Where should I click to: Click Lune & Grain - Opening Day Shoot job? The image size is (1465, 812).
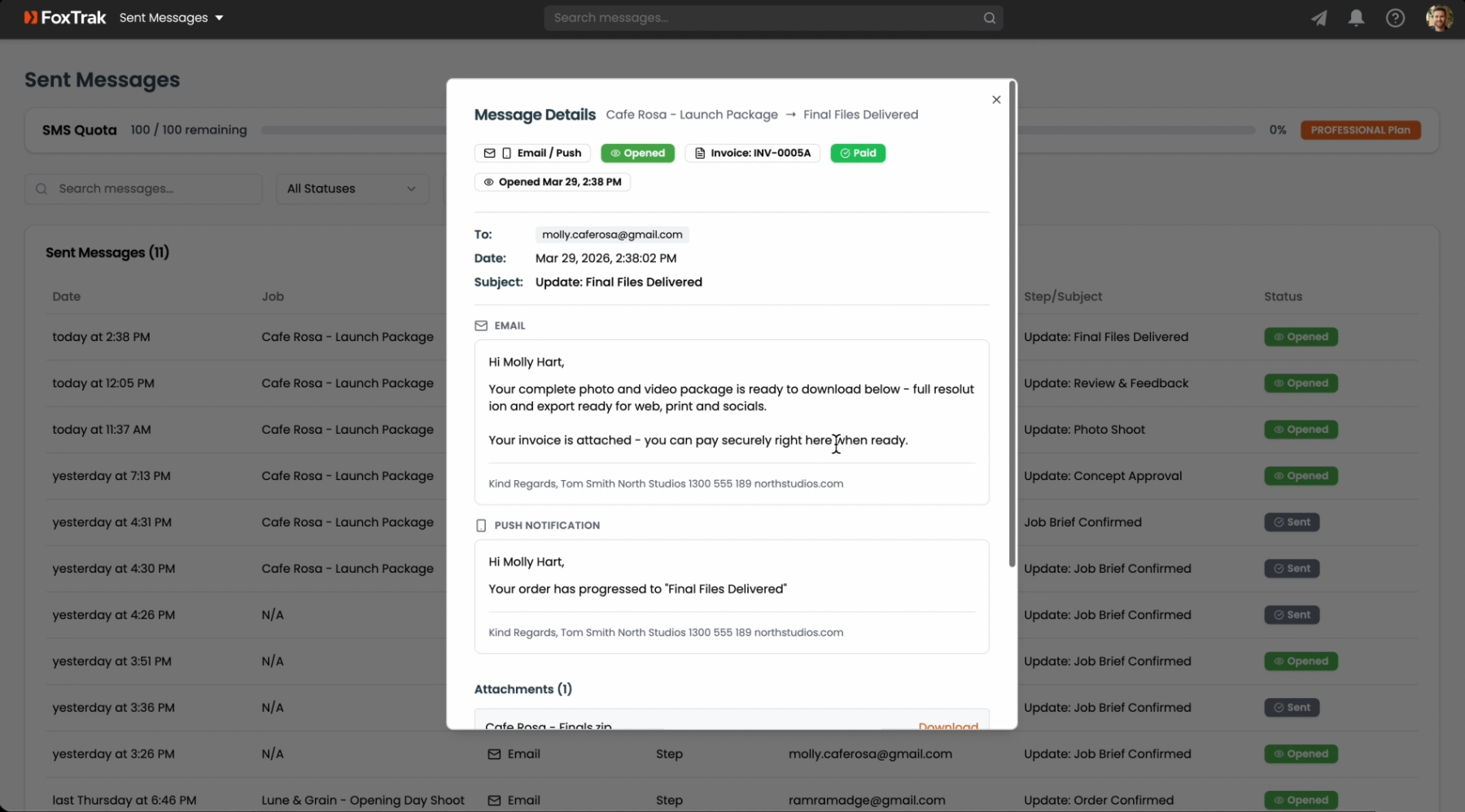point(363,801)
